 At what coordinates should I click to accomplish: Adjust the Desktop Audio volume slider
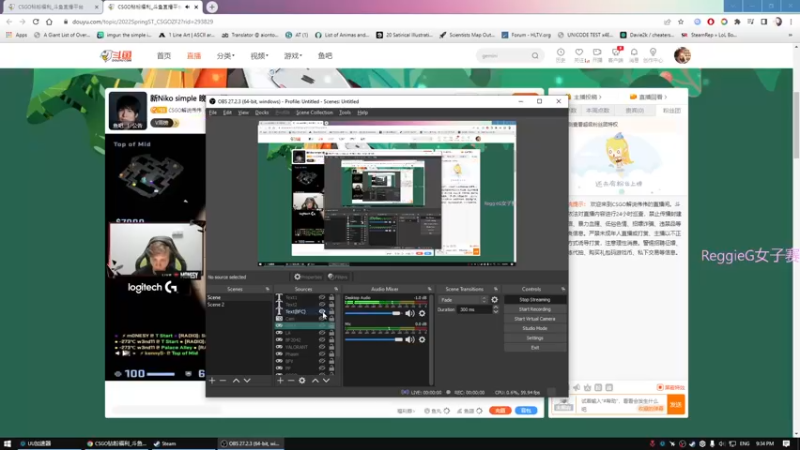(373, 313)
